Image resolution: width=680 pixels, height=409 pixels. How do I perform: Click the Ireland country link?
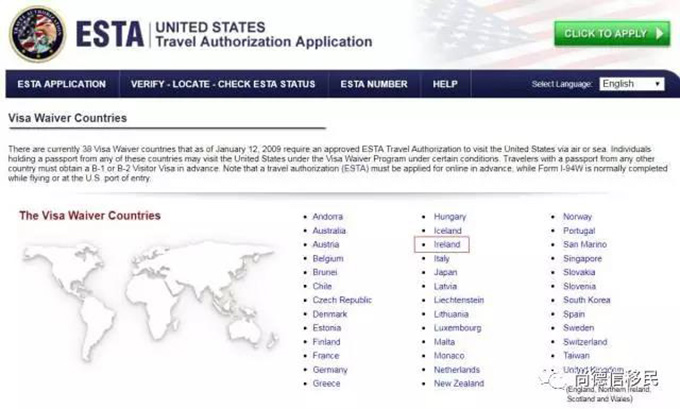446,244
